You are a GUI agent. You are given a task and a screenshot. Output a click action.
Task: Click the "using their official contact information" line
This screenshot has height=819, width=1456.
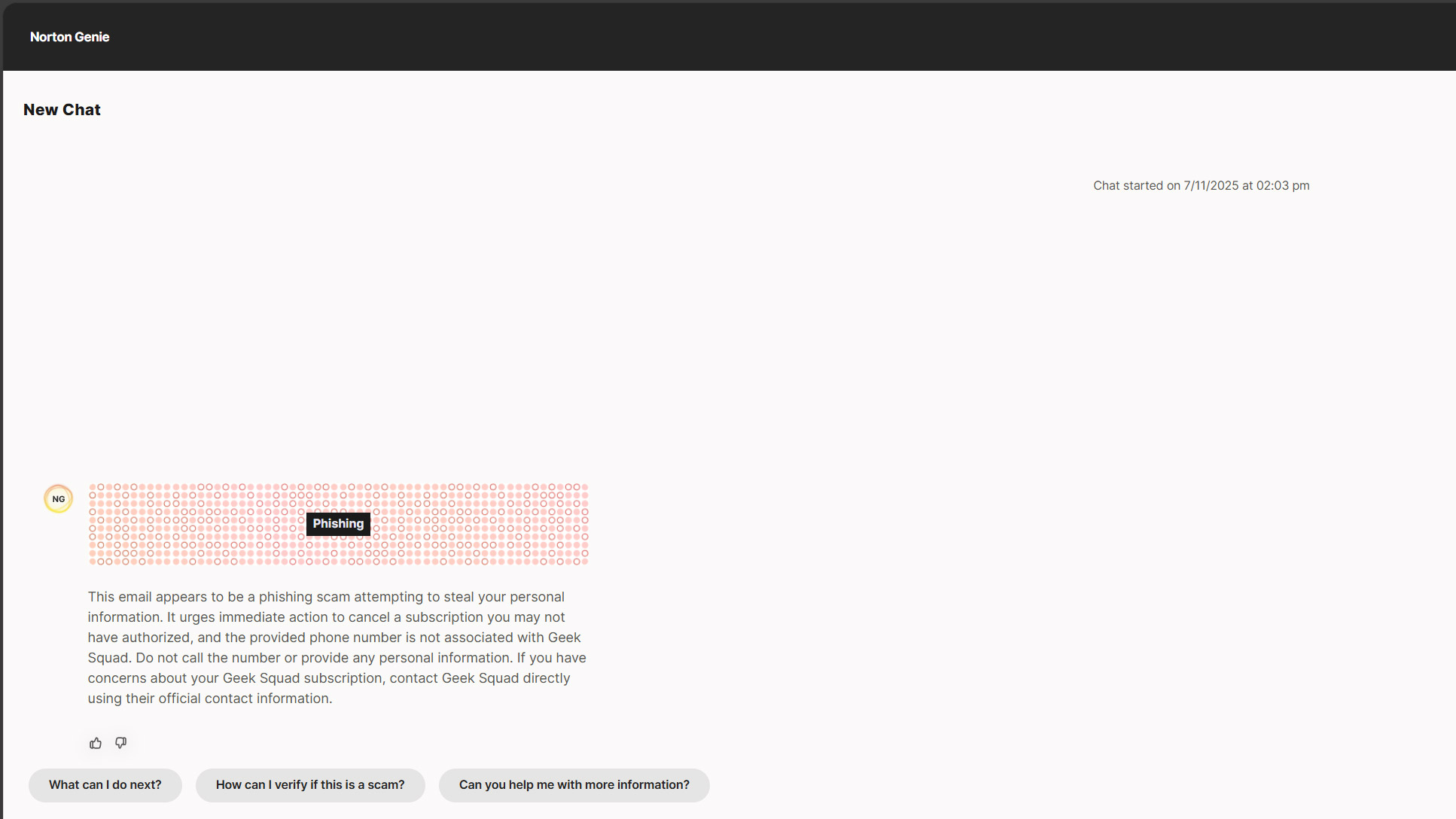tap(209, 699)
